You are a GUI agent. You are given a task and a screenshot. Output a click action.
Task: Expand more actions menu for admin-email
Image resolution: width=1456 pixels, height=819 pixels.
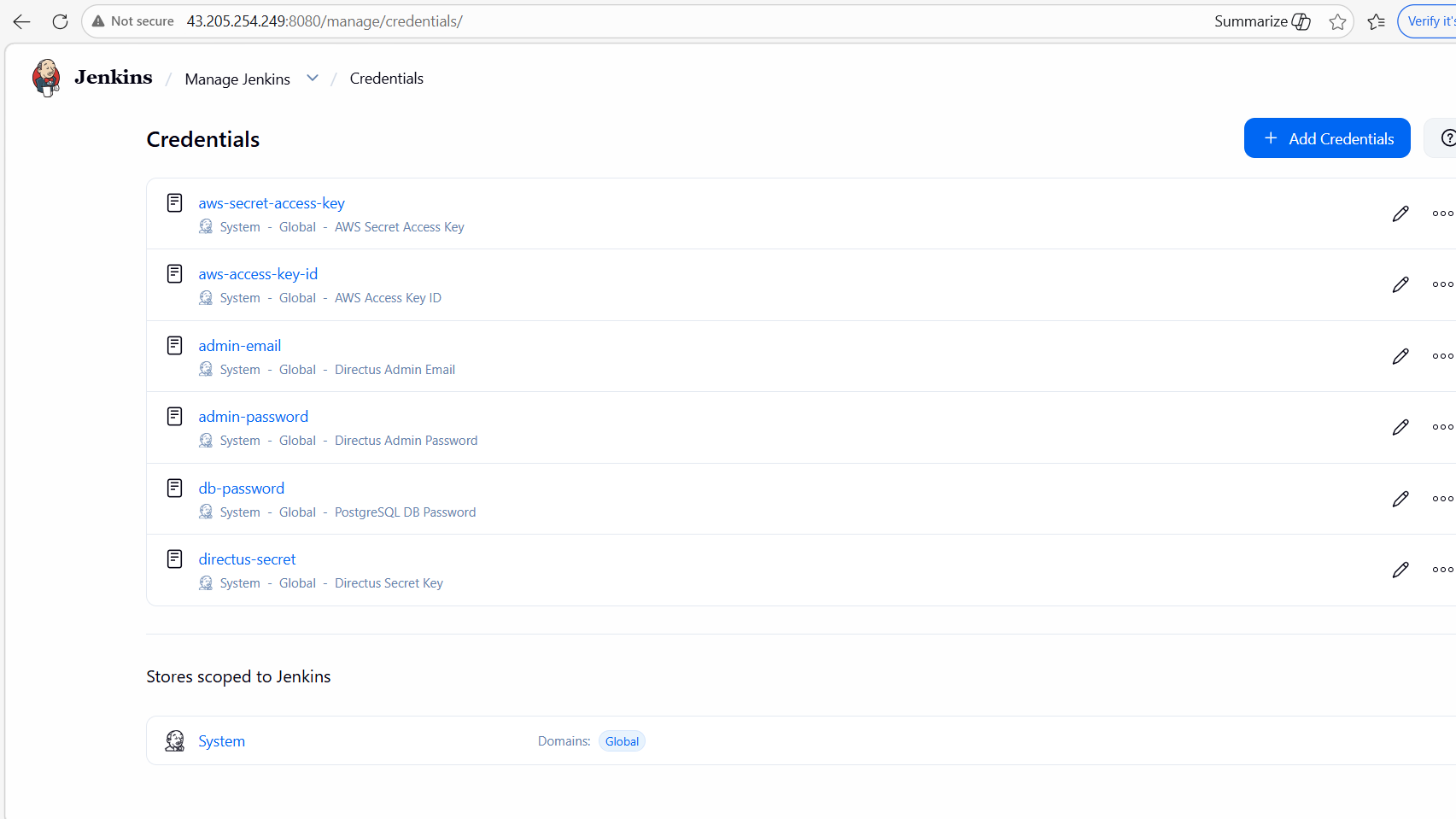[x=1442, y=356]
